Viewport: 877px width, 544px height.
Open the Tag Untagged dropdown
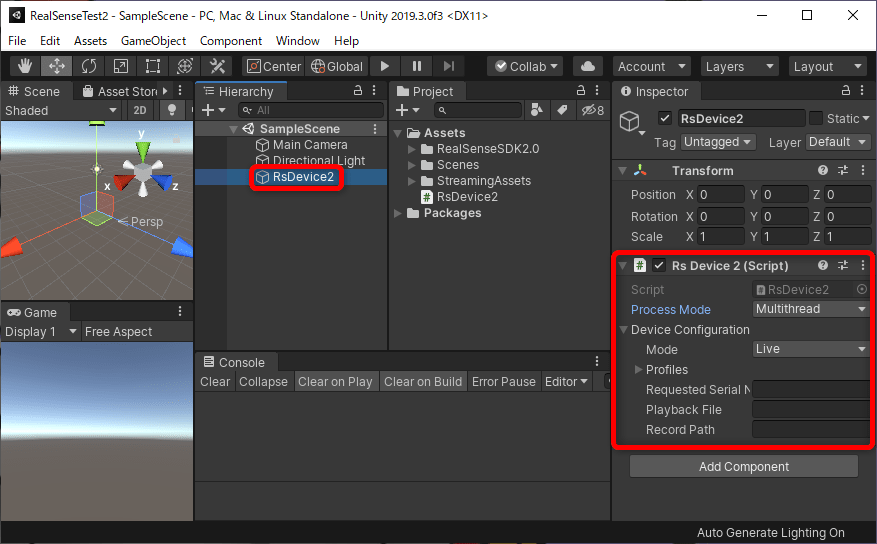[718, 142]
